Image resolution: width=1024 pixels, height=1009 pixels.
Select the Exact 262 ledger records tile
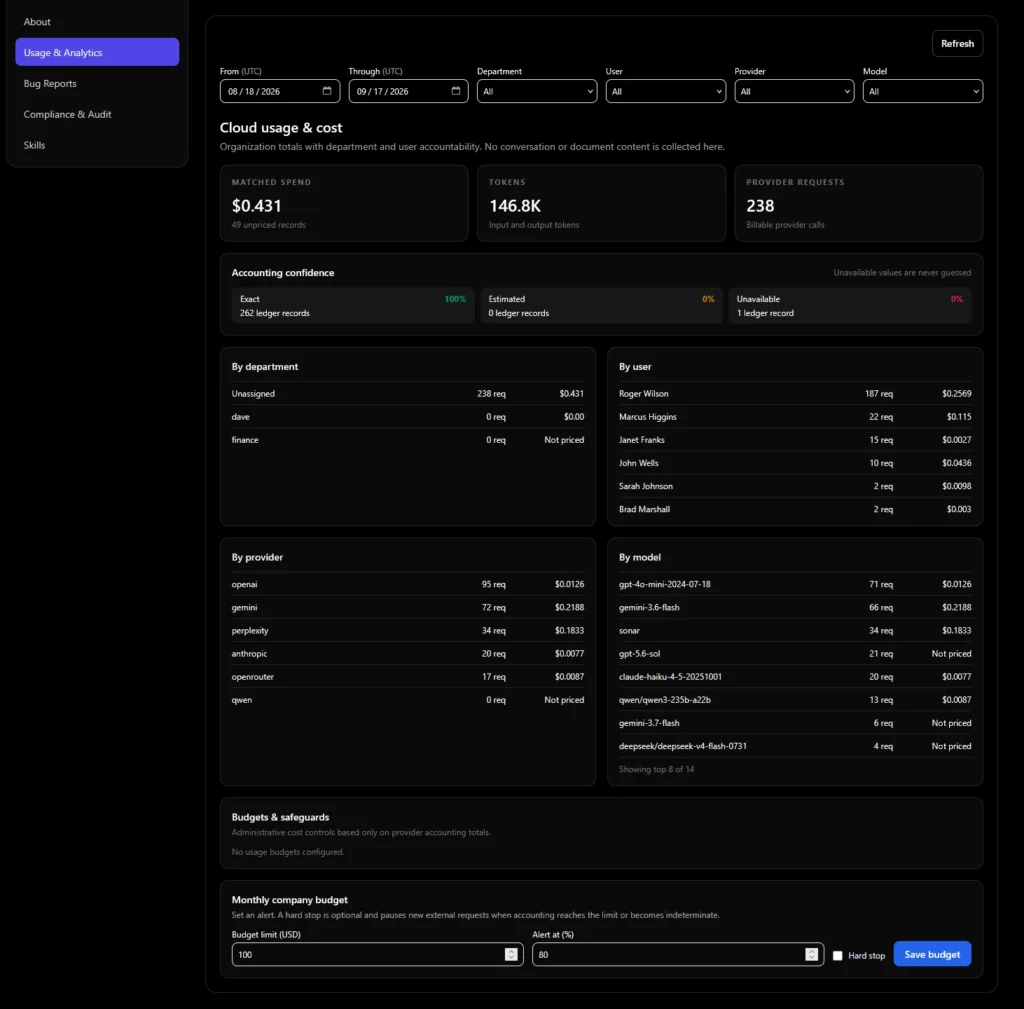click(353, 306)
